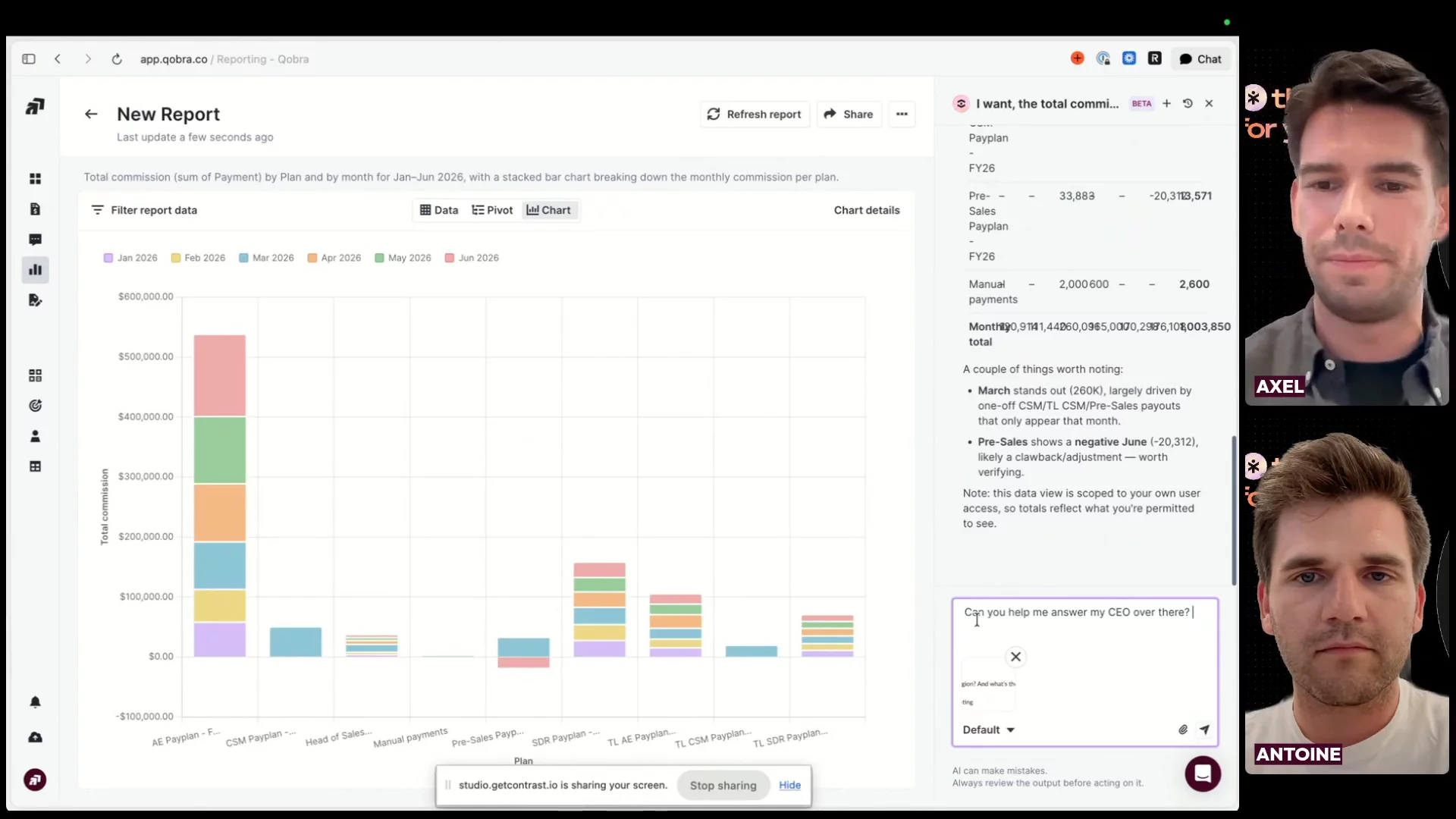
Task: Go back using the New Report arrow
Action: pyautogui.click(x=91, y=115)
